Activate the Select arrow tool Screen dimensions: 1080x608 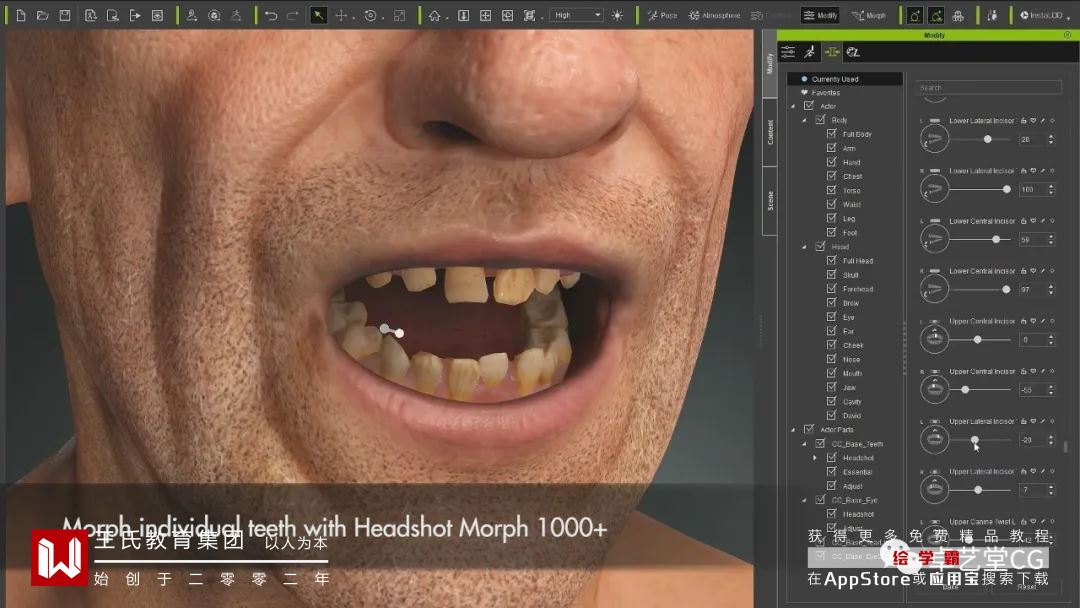point(318,15)
